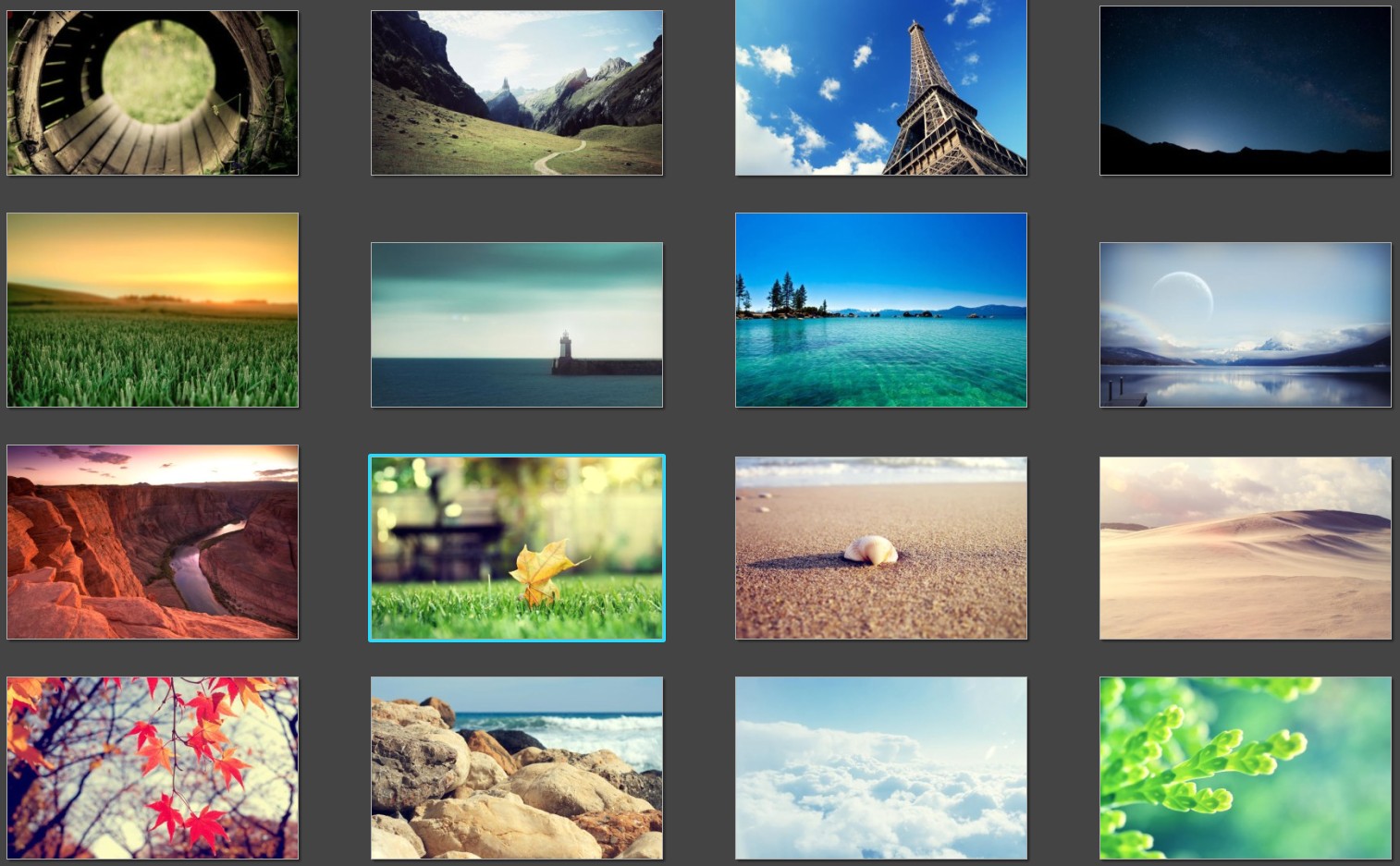Open the mountain valley path thumbnail

517,92
